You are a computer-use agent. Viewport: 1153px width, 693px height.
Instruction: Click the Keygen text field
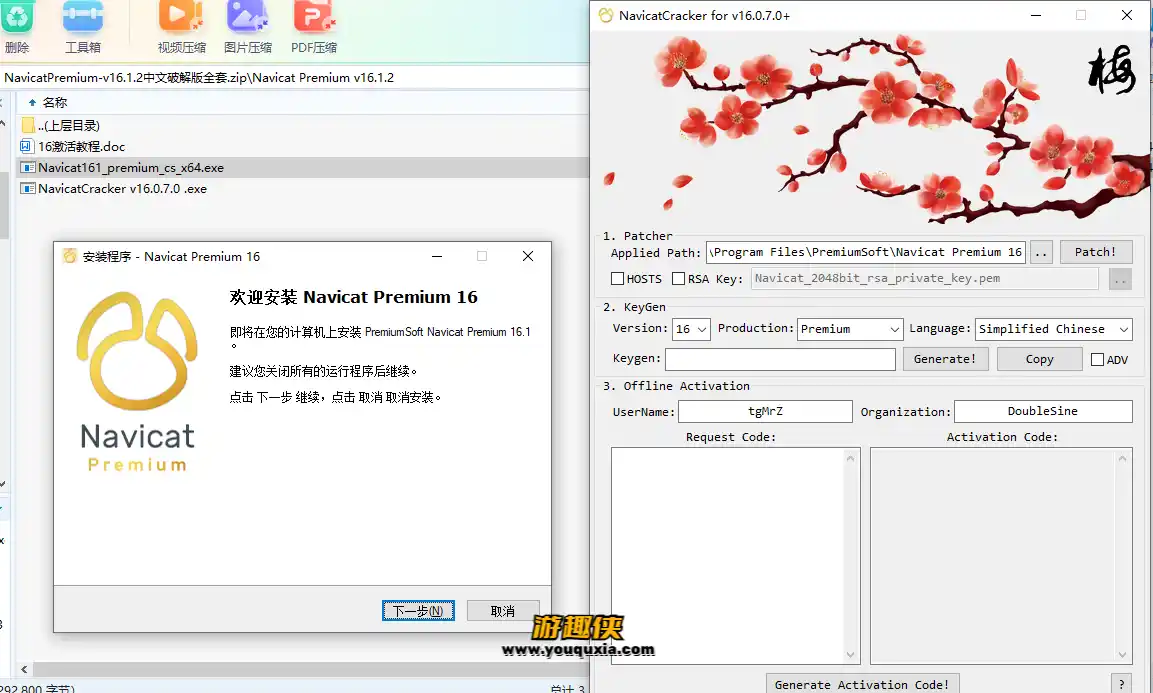coord(780,359)
